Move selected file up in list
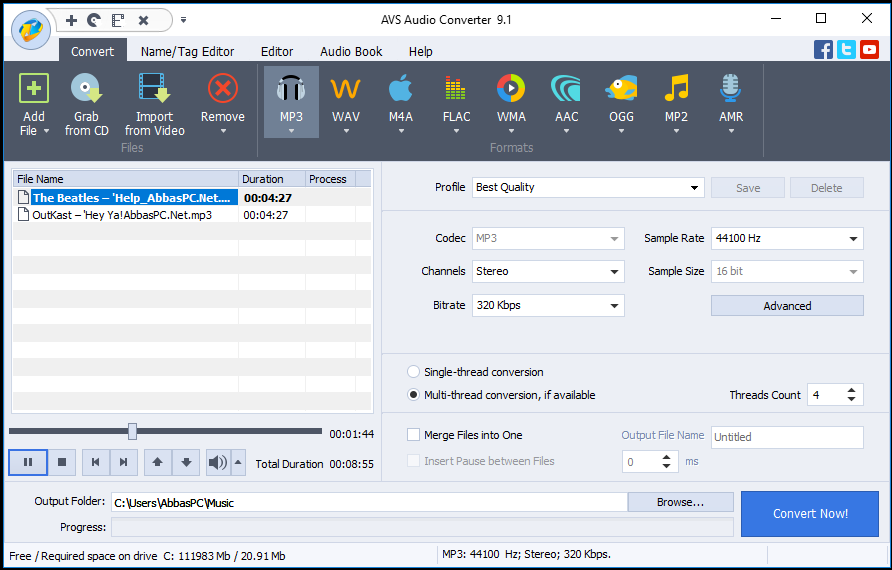The width and height of the screenshot is (892, 570). (158, 462)
